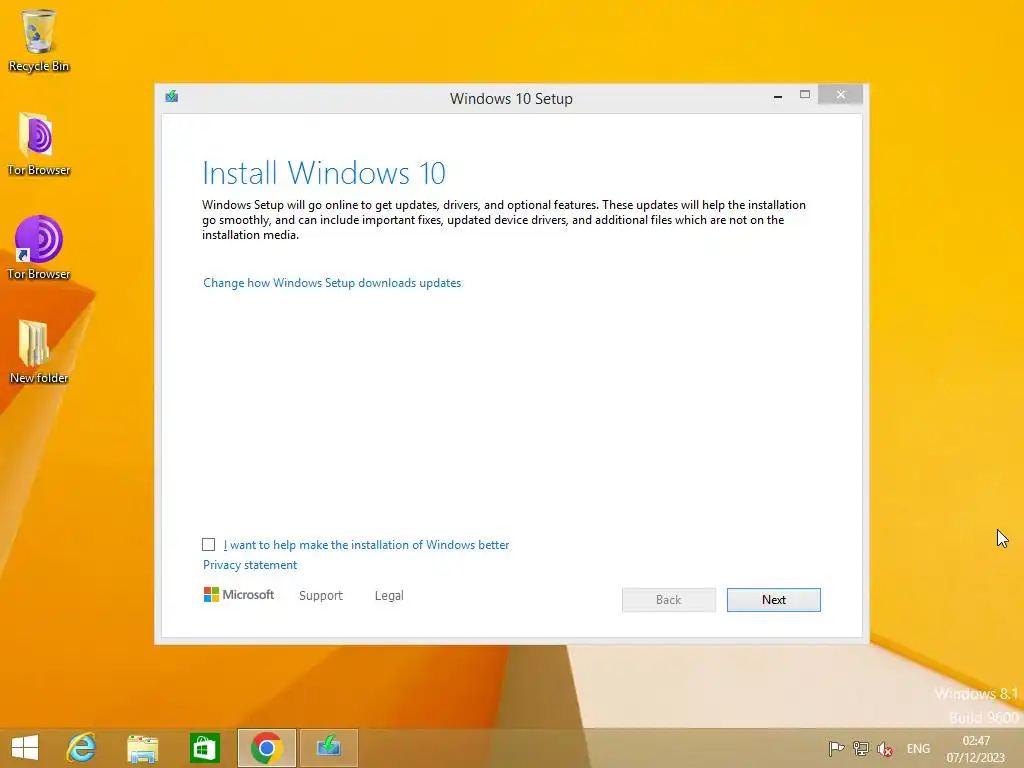Click the ENG input language indicator
The width and height of the screenshot is (1024, 768).
point(918,749)
